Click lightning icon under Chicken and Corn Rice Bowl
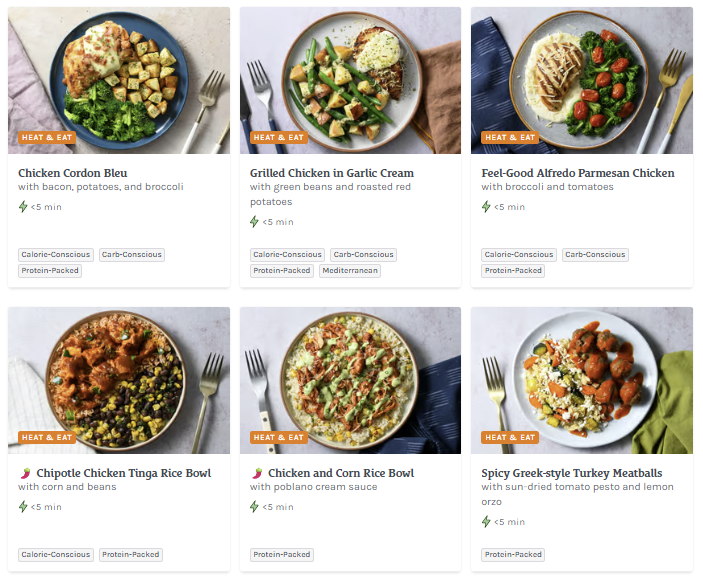Screen dimensions: 703x581 [255, 507]
